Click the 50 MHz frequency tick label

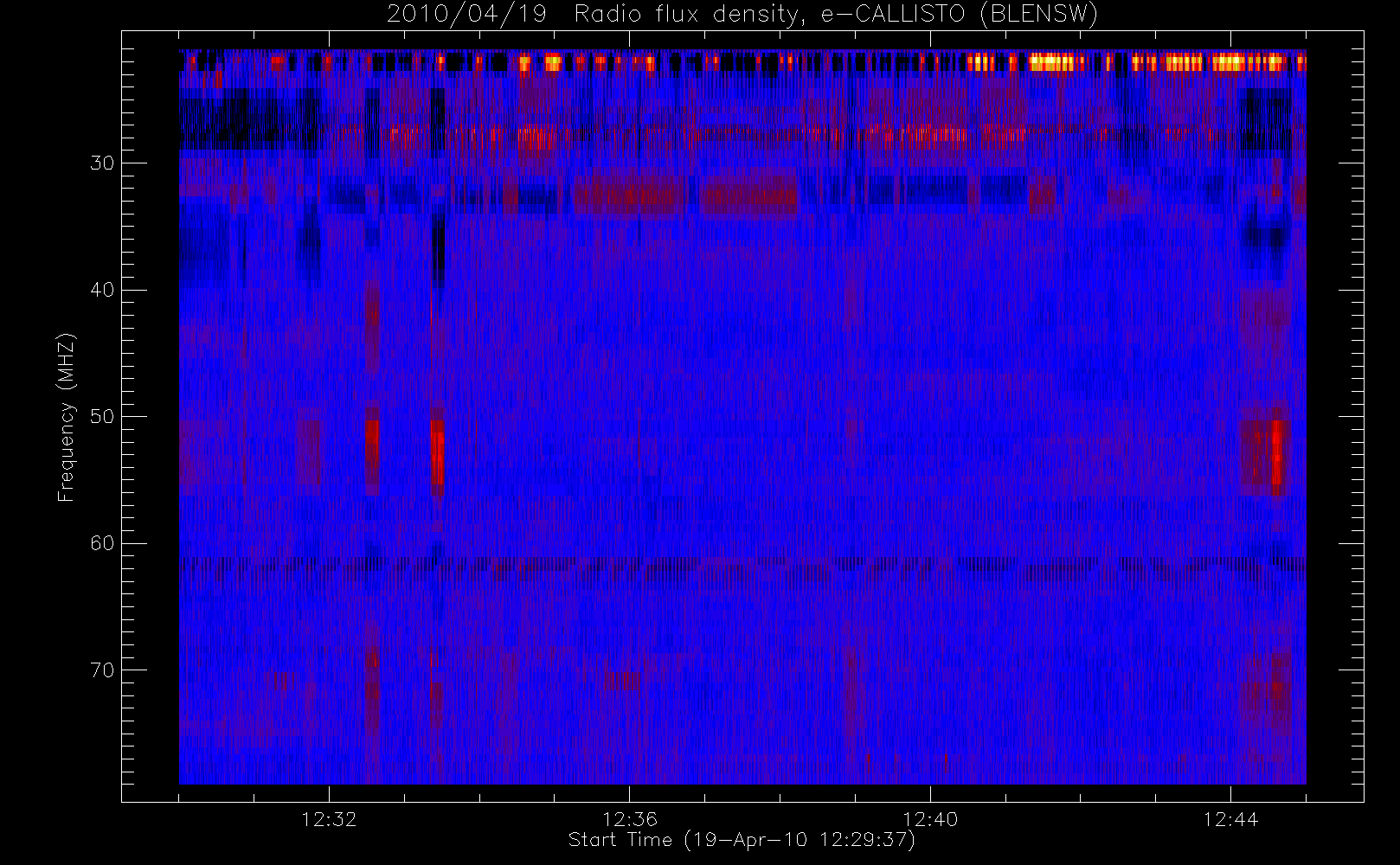(102, 417)
